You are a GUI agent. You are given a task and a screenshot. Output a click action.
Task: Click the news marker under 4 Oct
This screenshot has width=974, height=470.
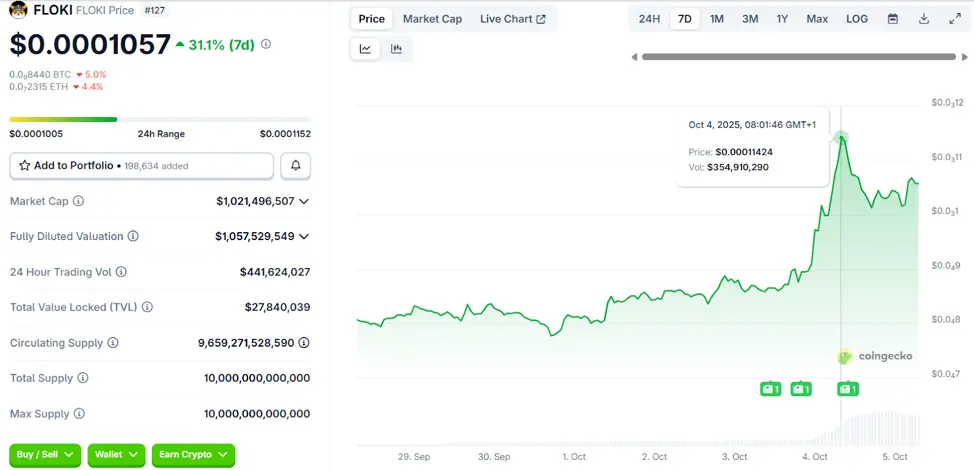coord(847,389)
